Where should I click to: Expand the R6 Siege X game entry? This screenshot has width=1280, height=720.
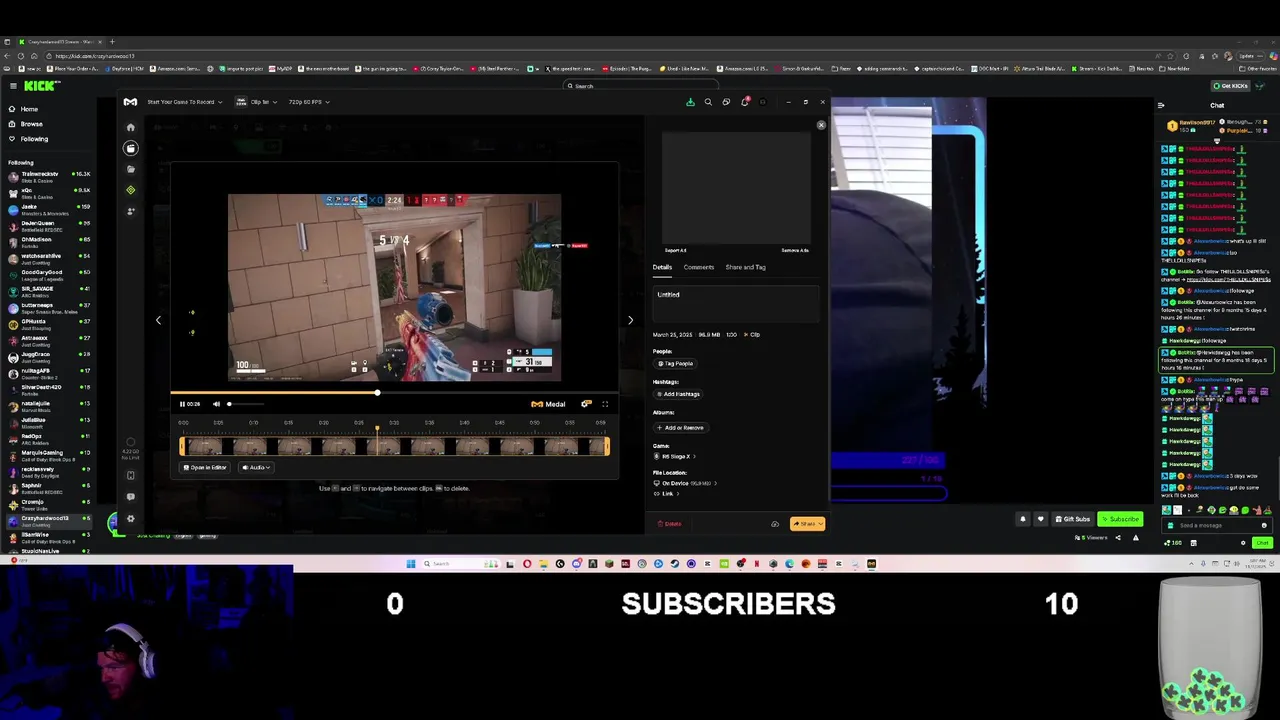[x=675, y=456]
